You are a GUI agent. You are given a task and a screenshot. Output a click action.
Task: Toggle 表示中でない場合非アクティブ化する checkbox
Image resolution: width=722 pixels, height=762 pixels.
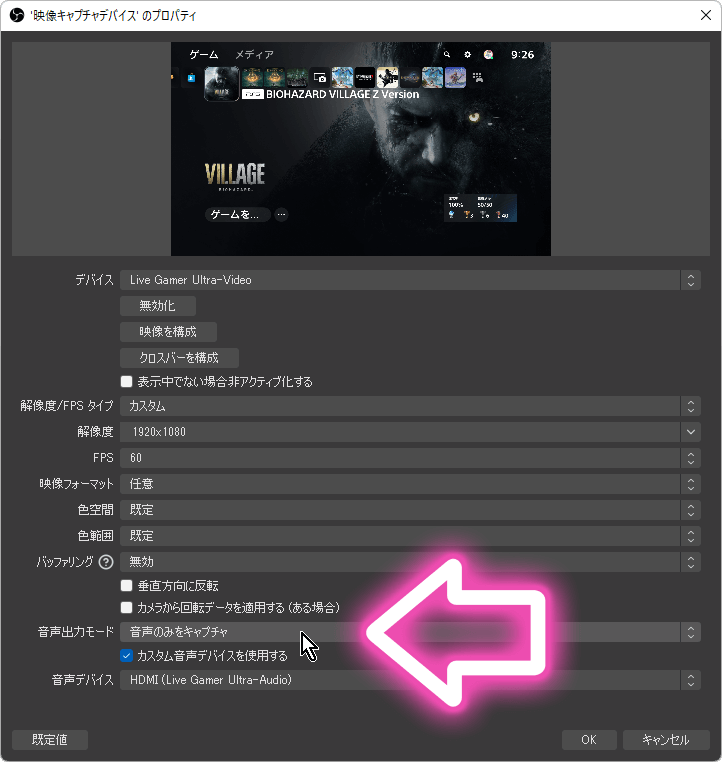click(x=126, y=381)
